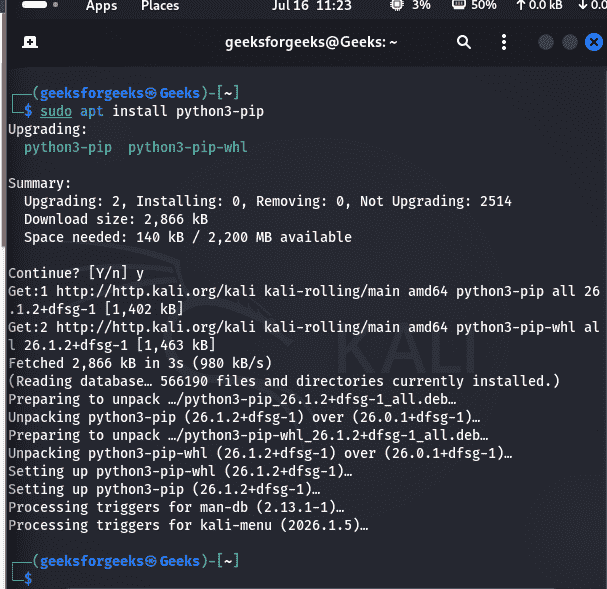
Task: Click the terminal search magnifier icon
Action: point(464,42)
